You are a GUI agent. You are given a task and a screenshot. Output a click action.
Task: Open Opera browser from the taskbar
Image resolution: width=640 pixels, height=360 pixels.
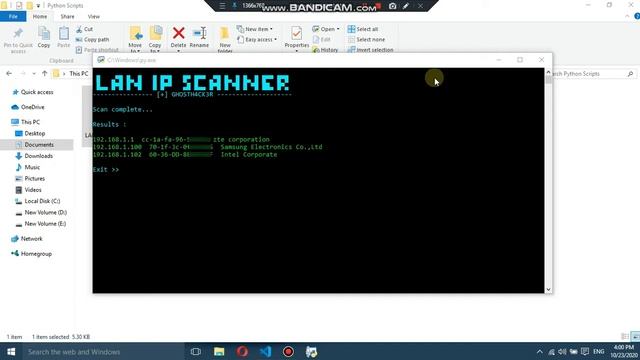pos(242,351)
